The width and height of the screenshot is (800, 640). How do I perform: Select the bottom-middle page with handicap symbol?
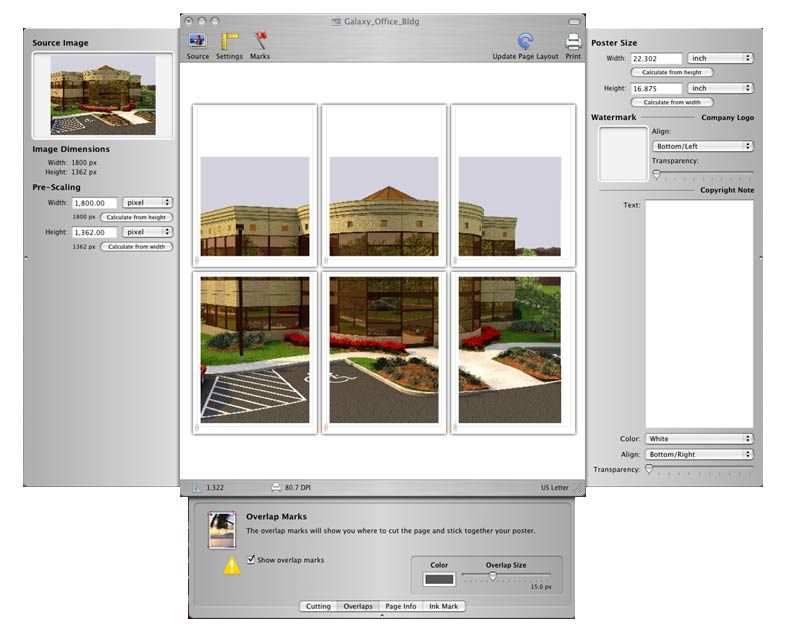(x=384, y=353)
